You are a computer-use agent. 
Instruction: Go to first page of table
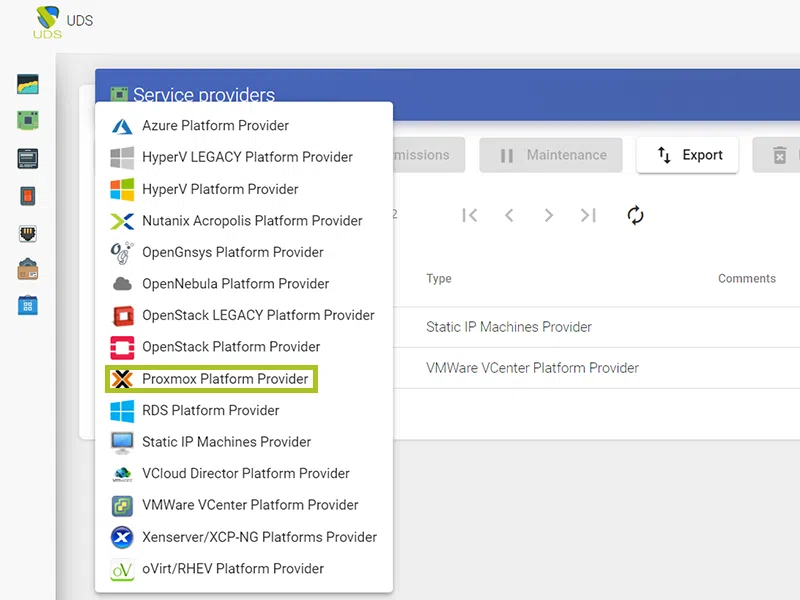469,215
